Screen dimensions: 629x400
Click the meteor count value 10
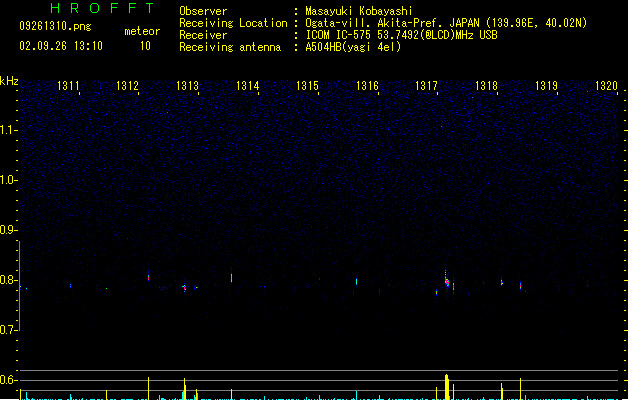click(145, 46)
